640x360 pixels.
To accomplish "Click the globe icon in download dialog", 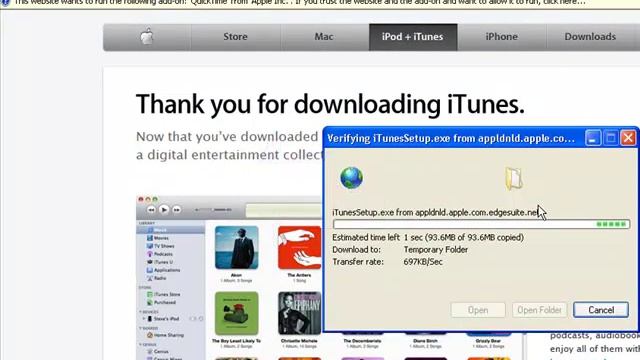I will click(x=351, y=178).
